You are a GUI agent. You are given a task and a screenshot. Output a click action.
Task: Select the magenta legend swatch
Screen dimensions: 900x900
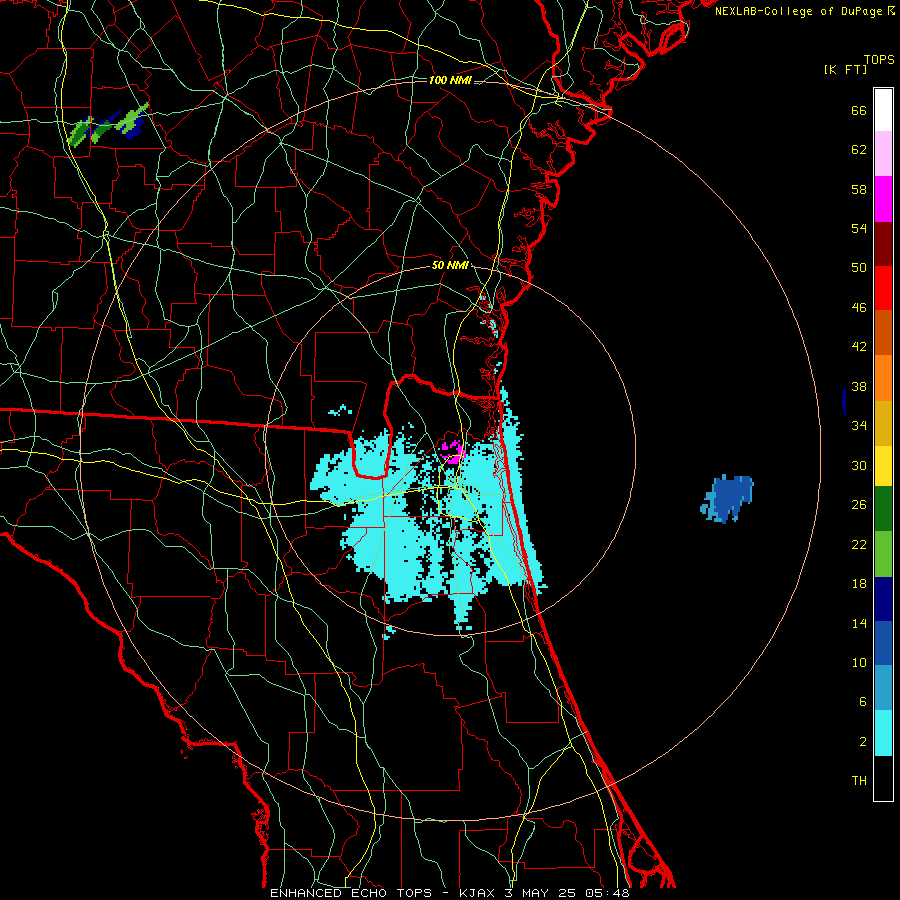click(x=883, y=199)
